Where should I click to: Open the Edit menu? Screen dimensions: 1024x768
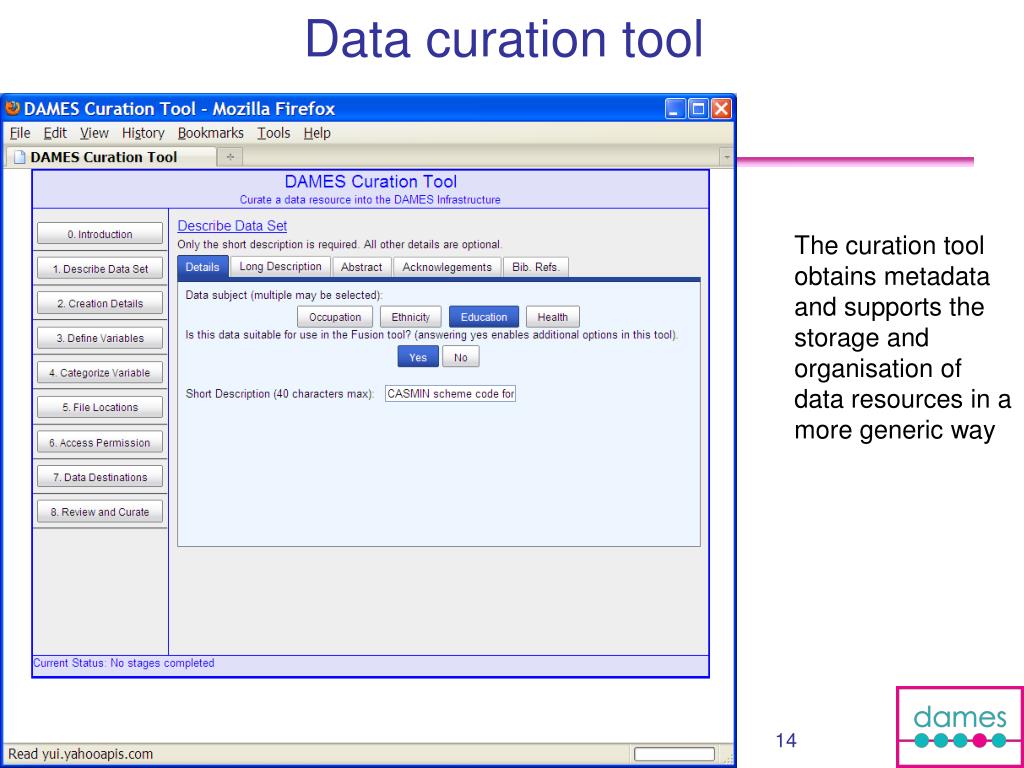tap(55, 133)
